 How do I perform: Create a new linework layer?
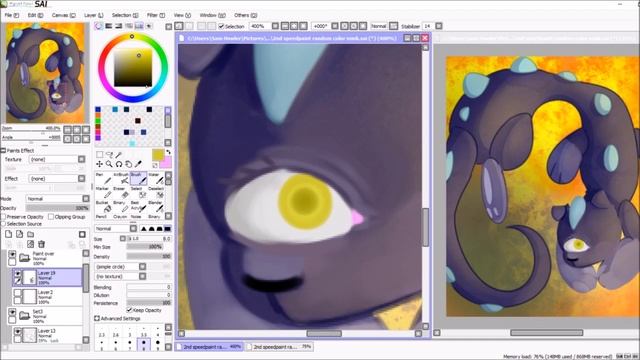click(20, 234)
